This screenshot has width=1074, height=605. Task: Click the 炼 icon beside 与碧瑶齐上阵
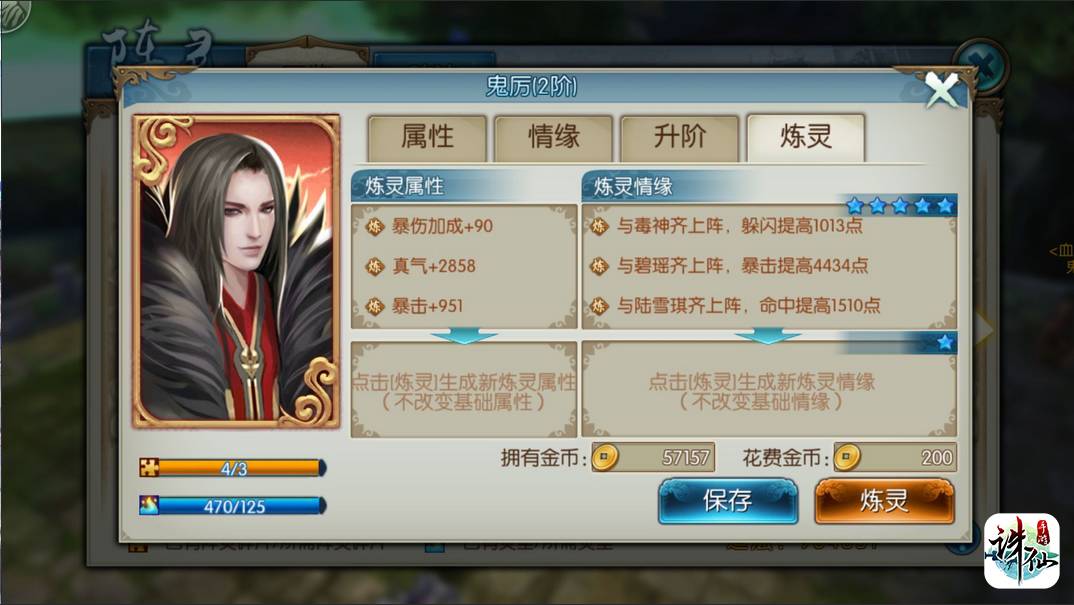(599, 266)
